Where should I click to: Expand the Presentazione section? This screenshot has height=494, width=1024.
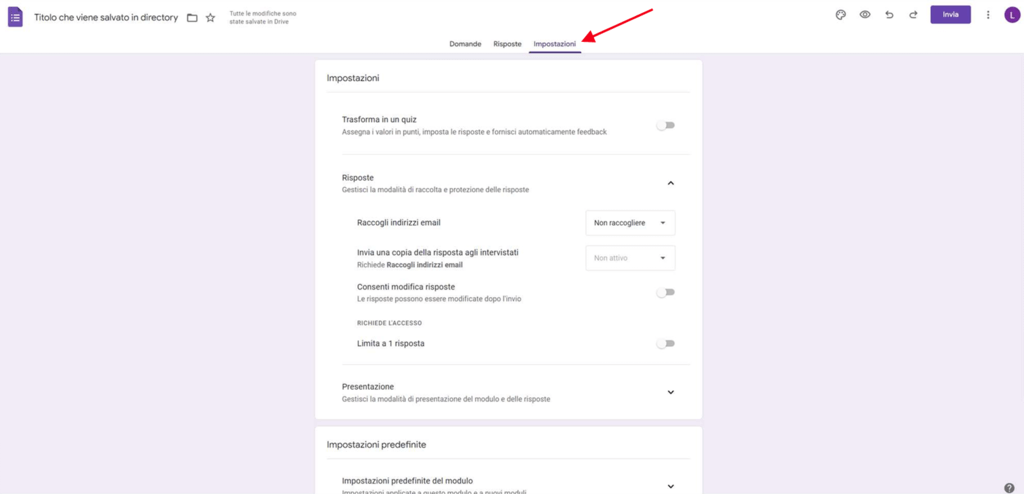pos(670,392)
